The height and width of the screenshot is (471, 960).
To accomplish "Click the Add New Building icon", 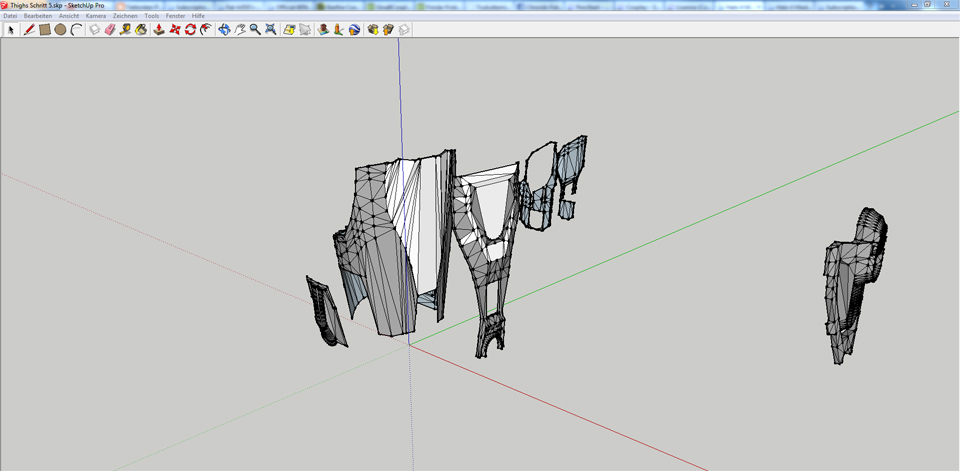I will coord(323,29).
